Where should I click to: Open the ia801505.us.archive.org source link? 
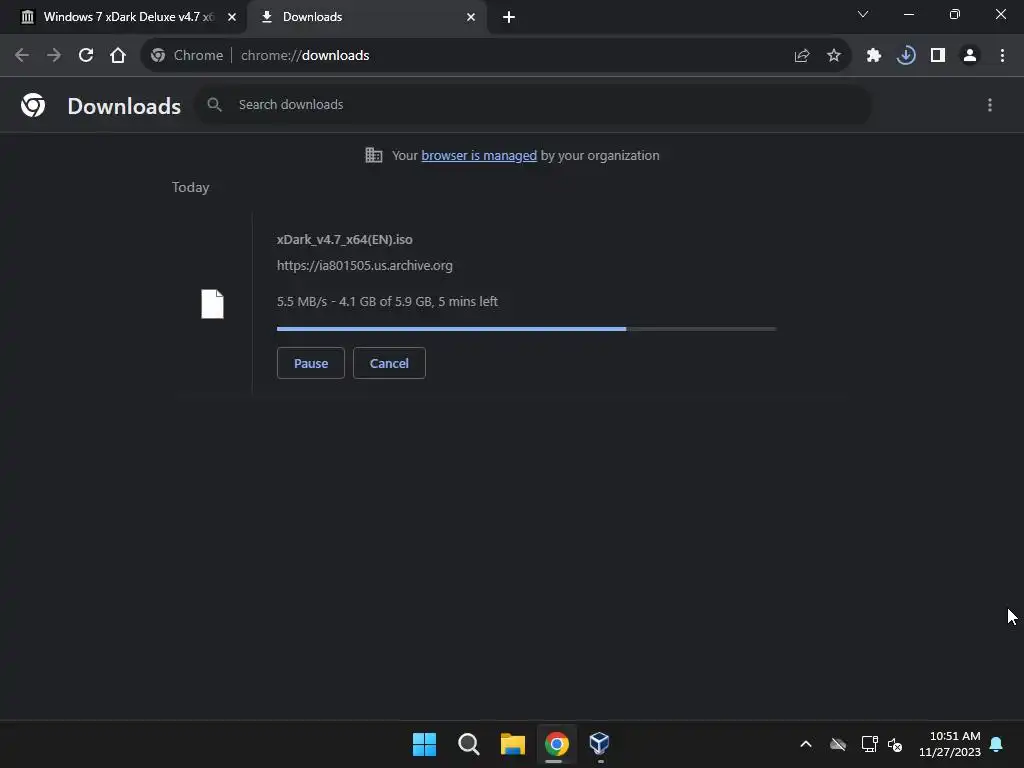click(364, 266)
